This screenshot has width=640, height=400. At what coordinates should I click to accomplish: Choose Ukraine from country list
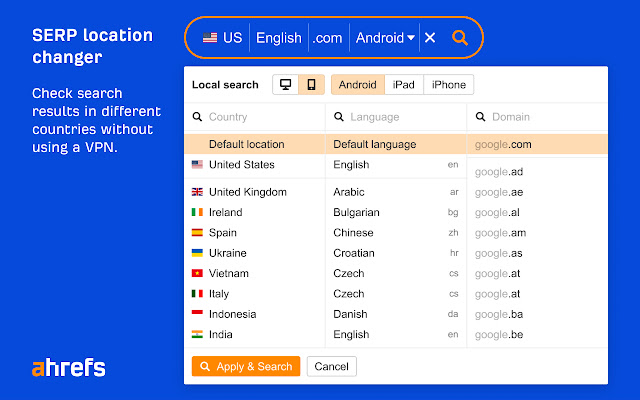pyautogui.click(x=255, y=253)
